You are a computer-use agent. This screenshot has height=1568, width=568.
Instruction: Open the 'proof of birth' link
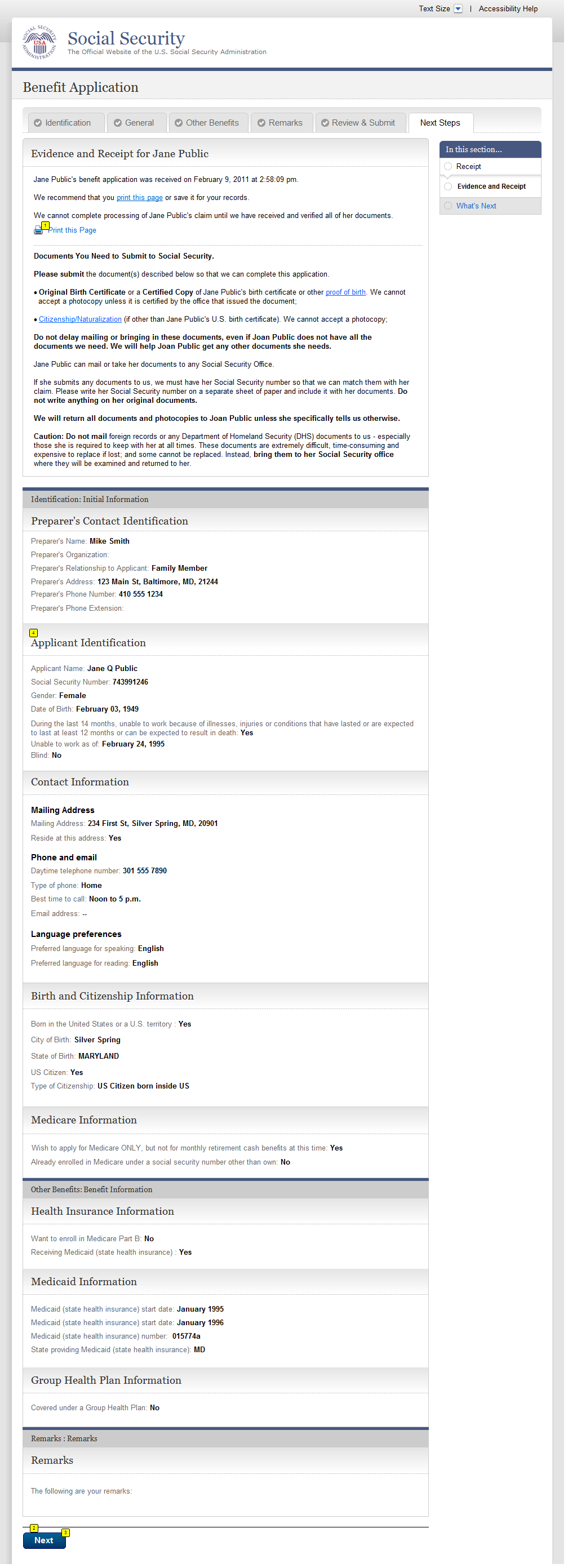[x=345, y=292]
